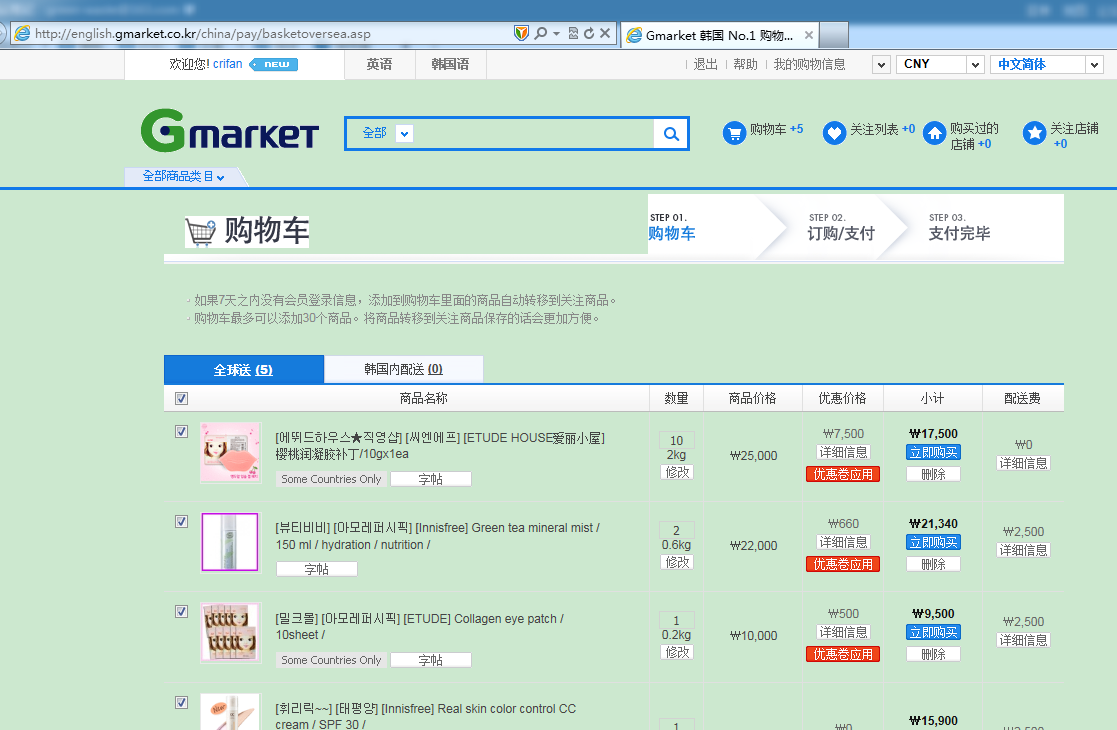The width and height of the screenshot is (1117, 730).
Task: Click the new badge beside crifan
Action: click(x=274, y=64)
